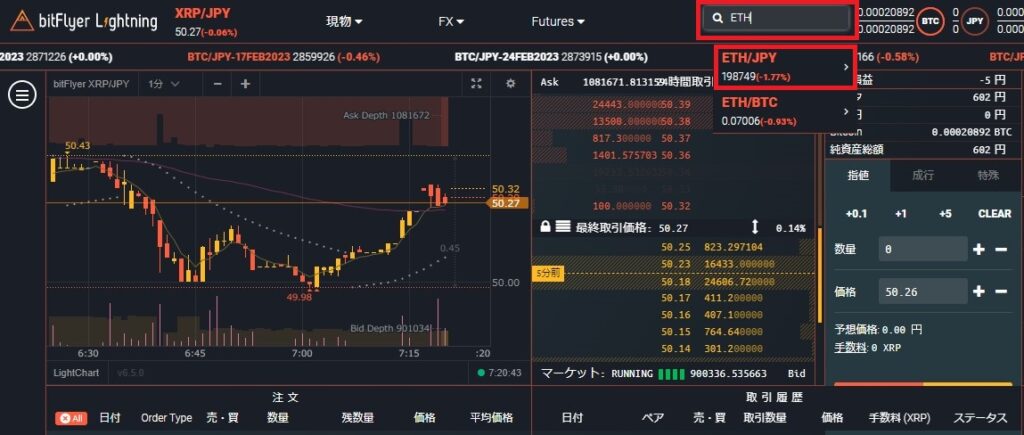
Task: Click bid price 50.17 row
Action: (x=673, y=298)
